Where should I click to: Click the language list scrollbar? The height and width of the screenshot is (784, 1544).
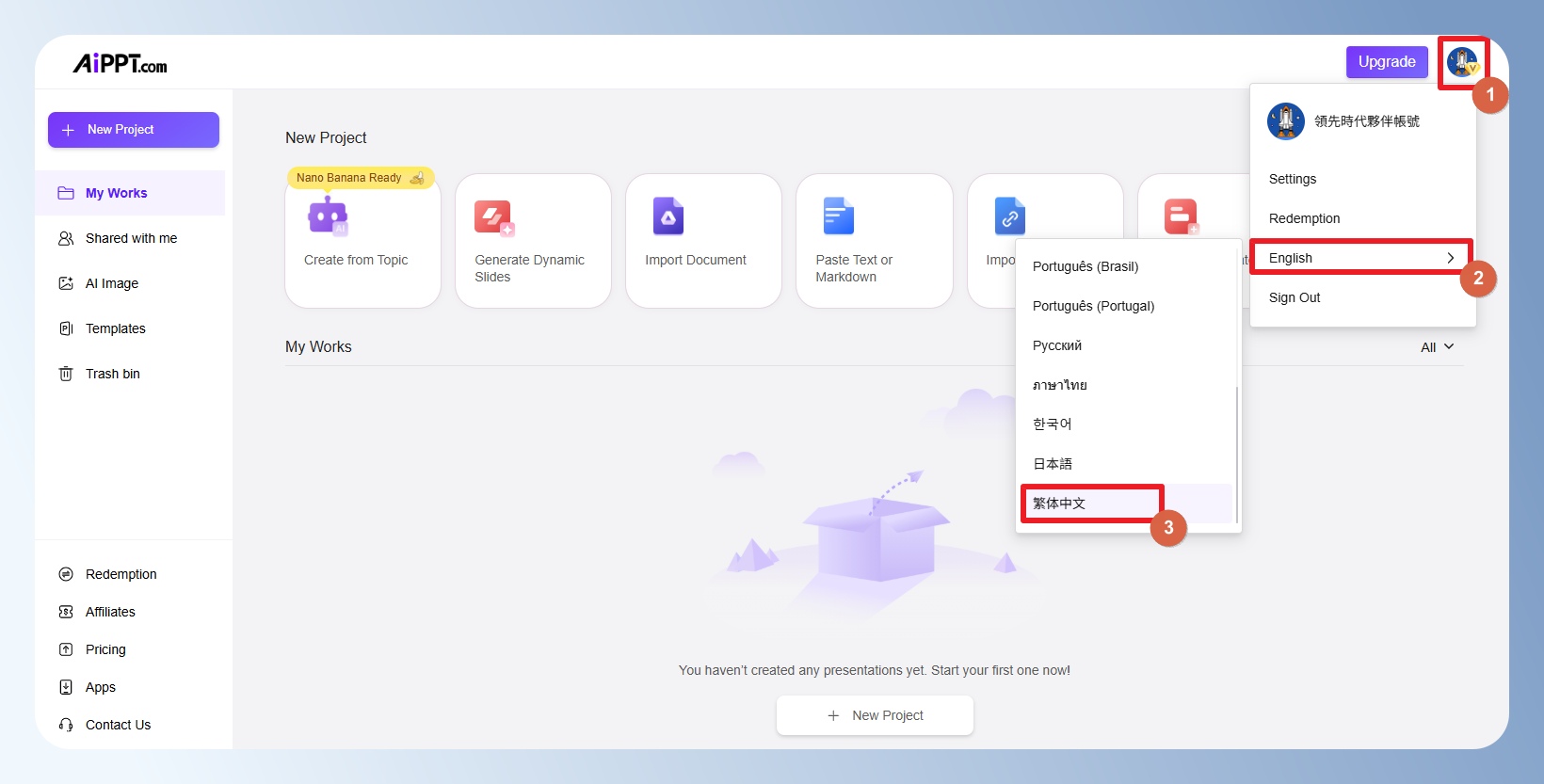pyautogui.click(x=1236, y=452)
